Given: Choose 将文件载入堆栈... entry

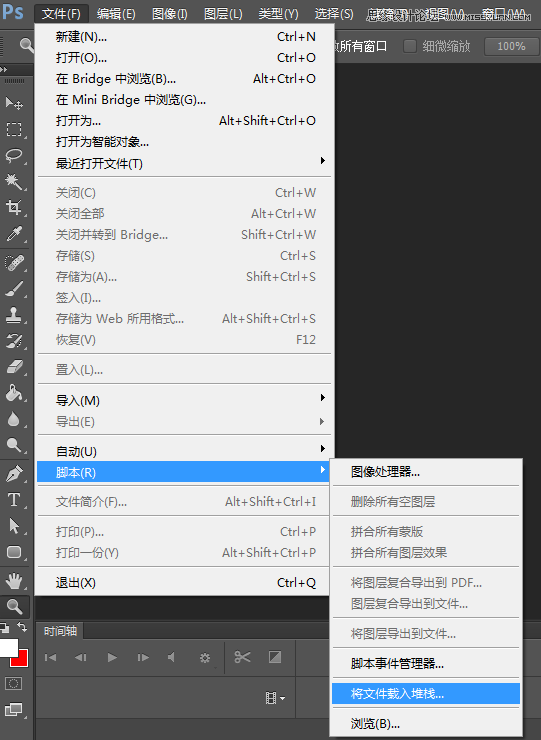Looking at the screenshot, I should tap(426, 694).
